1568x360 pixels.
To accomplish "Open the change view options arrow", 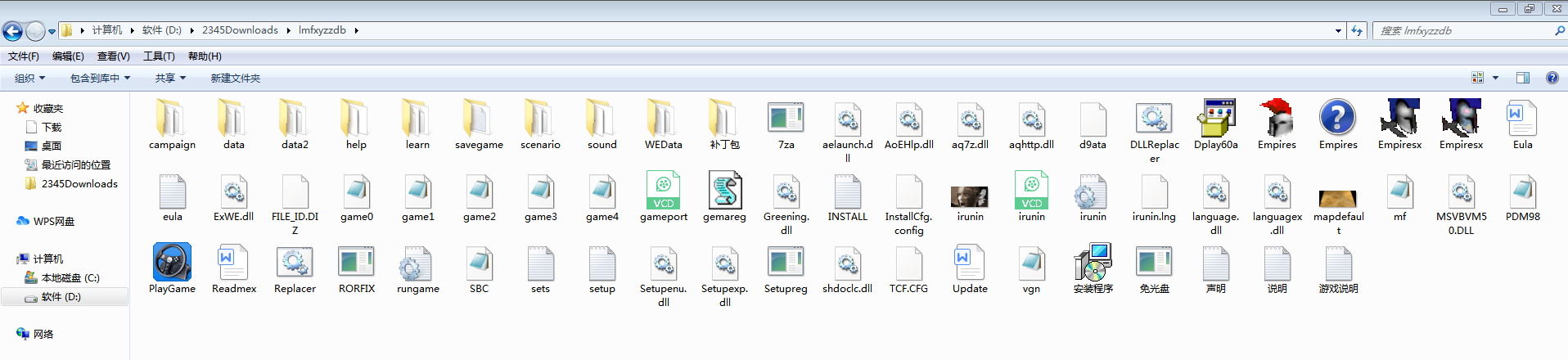I will pyautogui.click(x=1495, y=78).
